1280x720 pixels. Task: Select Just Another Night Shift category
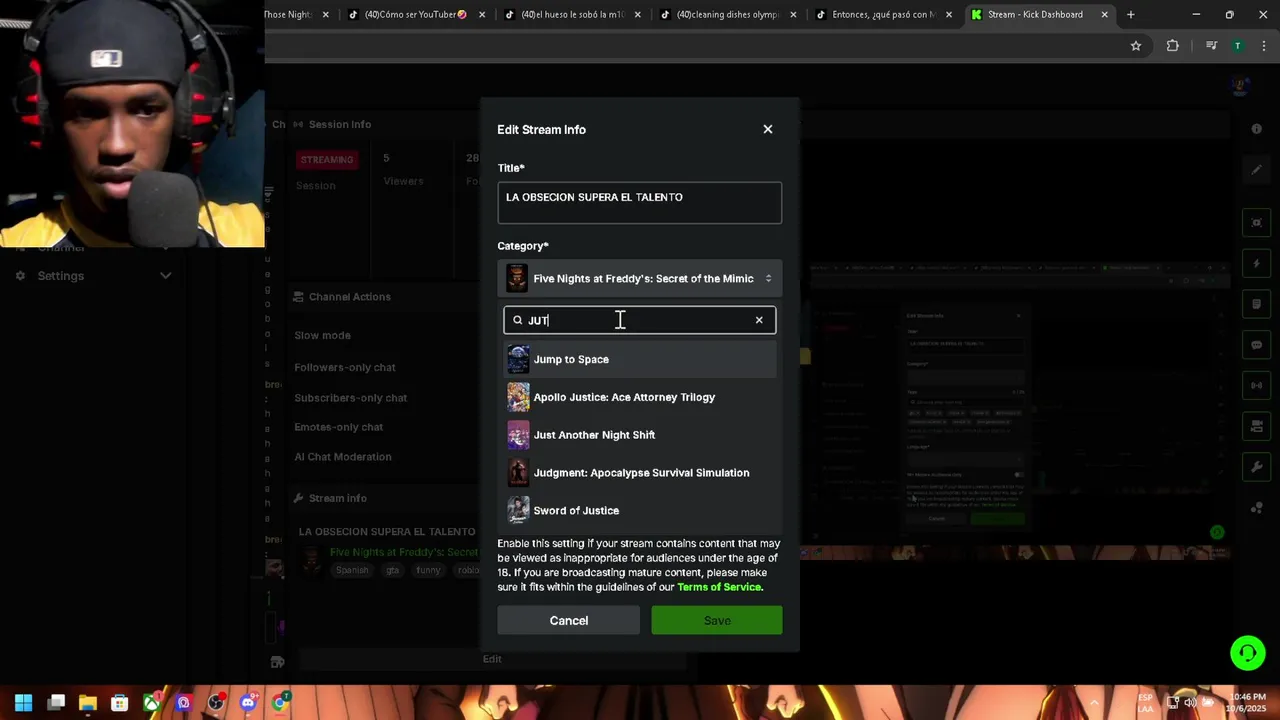(640, 435)
